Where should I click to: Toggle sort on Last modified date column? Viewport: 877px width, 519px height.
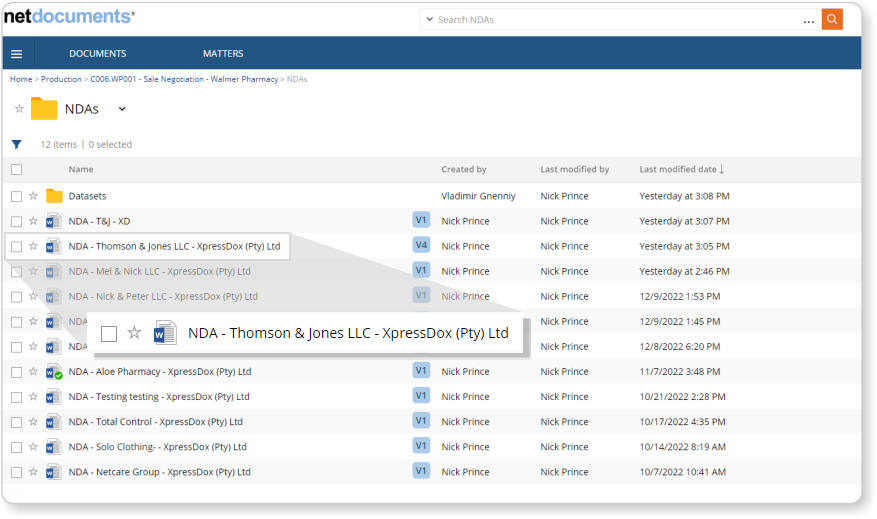pos(681,169)
